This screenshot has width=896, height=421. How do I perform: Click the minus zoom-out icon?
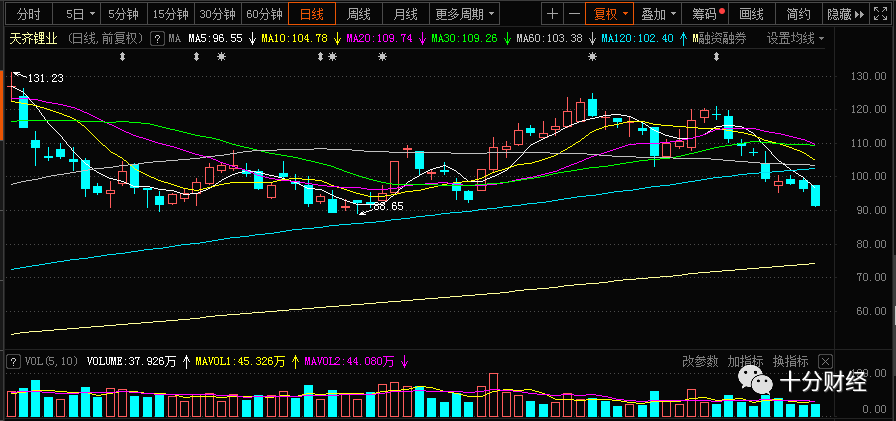575,14
